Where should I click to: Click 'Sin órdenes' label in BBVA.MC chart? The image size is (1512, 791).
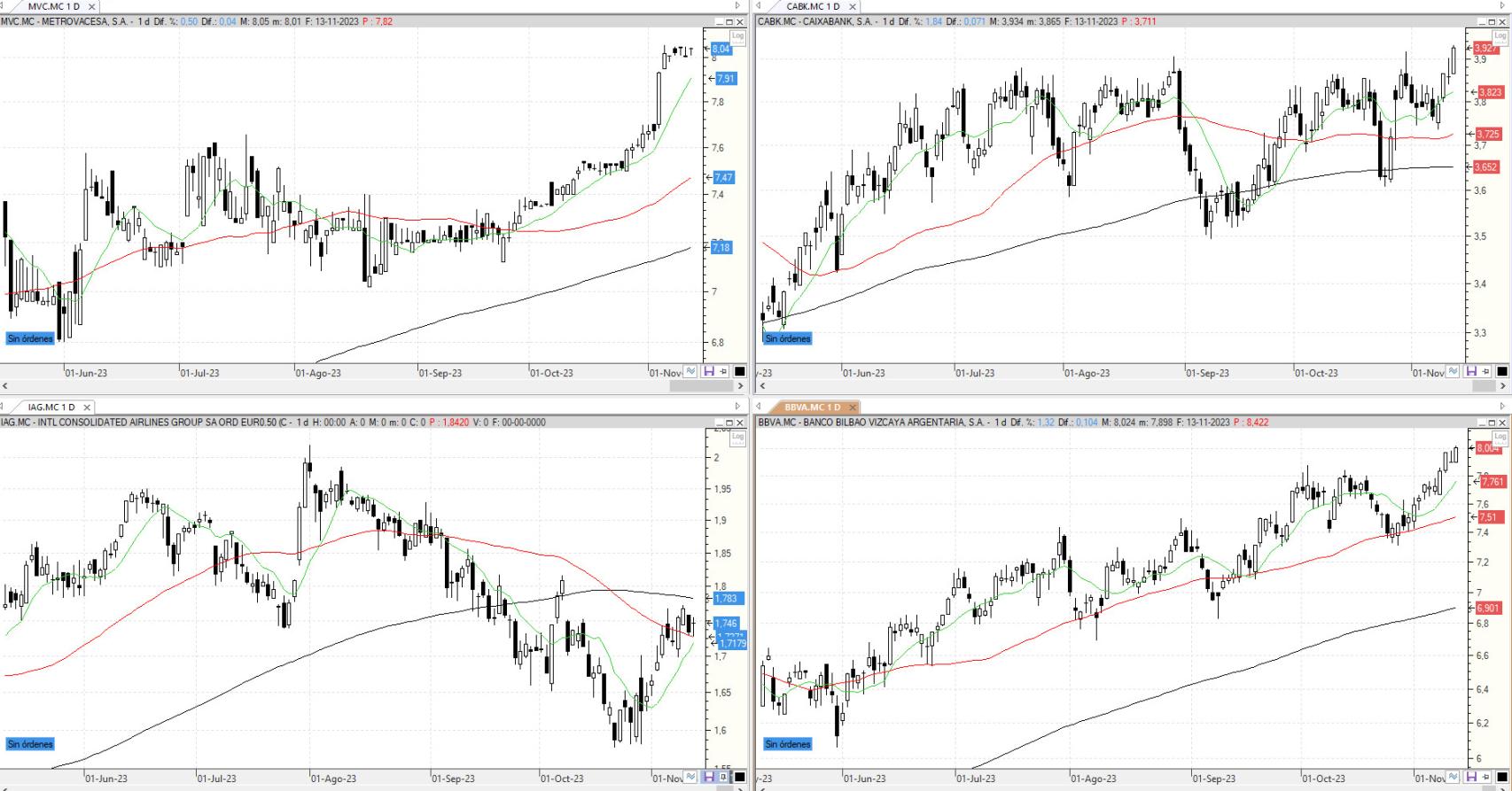(x=788, y=744)
